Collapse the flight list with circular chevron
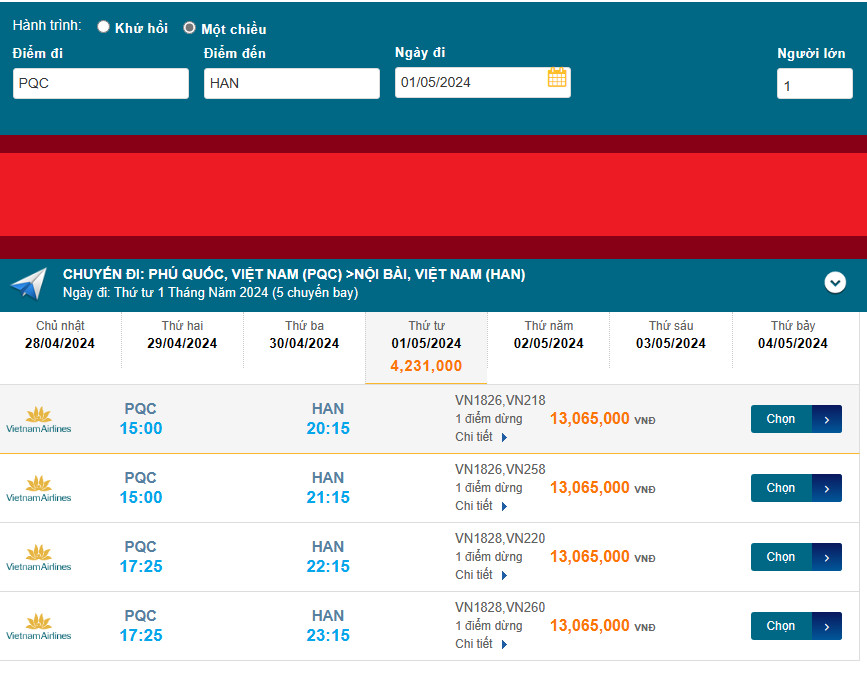Image resolution: width=867 pixels, height=677 pixels. 835,283
